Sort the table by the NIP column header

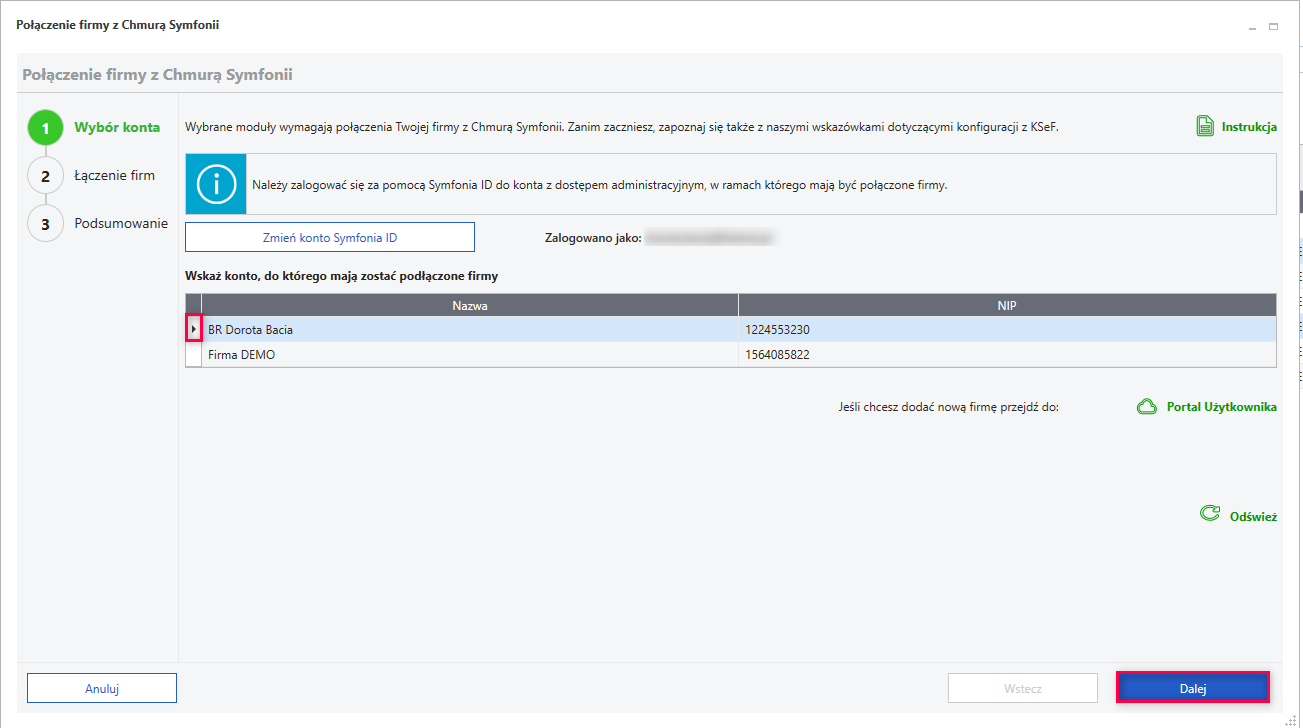point(1006,306)
